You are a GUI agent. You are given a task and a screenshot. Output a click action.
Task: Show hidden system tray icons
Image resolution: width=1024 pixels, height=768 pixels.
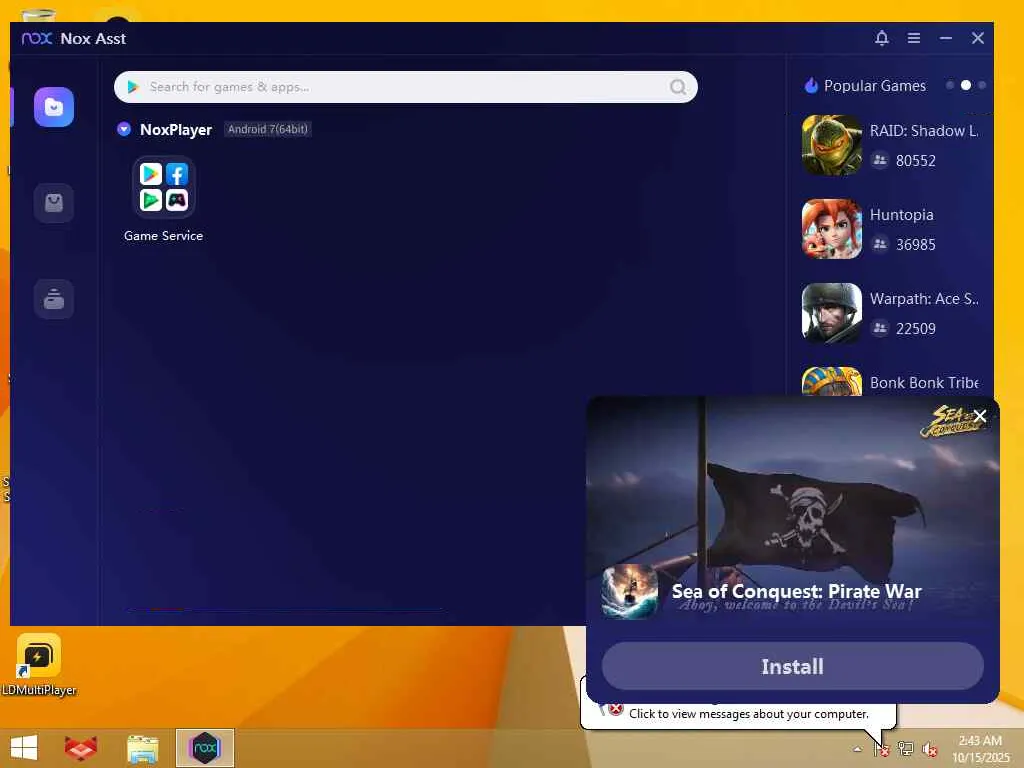857,749
